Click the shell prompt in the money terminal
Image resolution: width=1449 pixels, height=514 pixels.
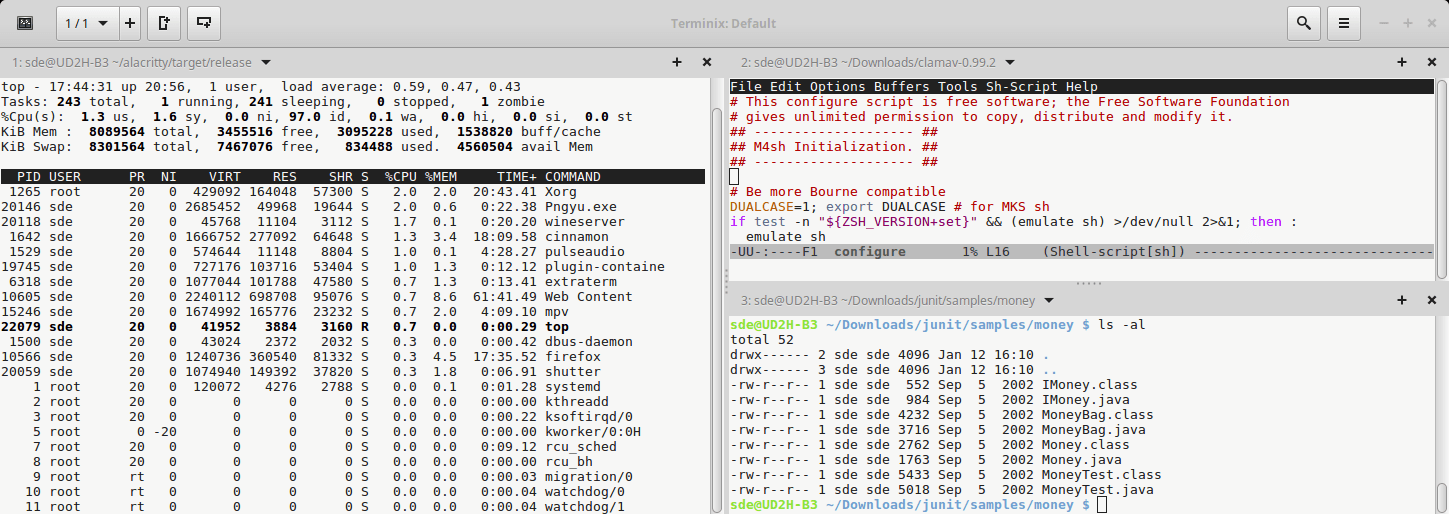pyautogui.click(x=1101, y=505)
